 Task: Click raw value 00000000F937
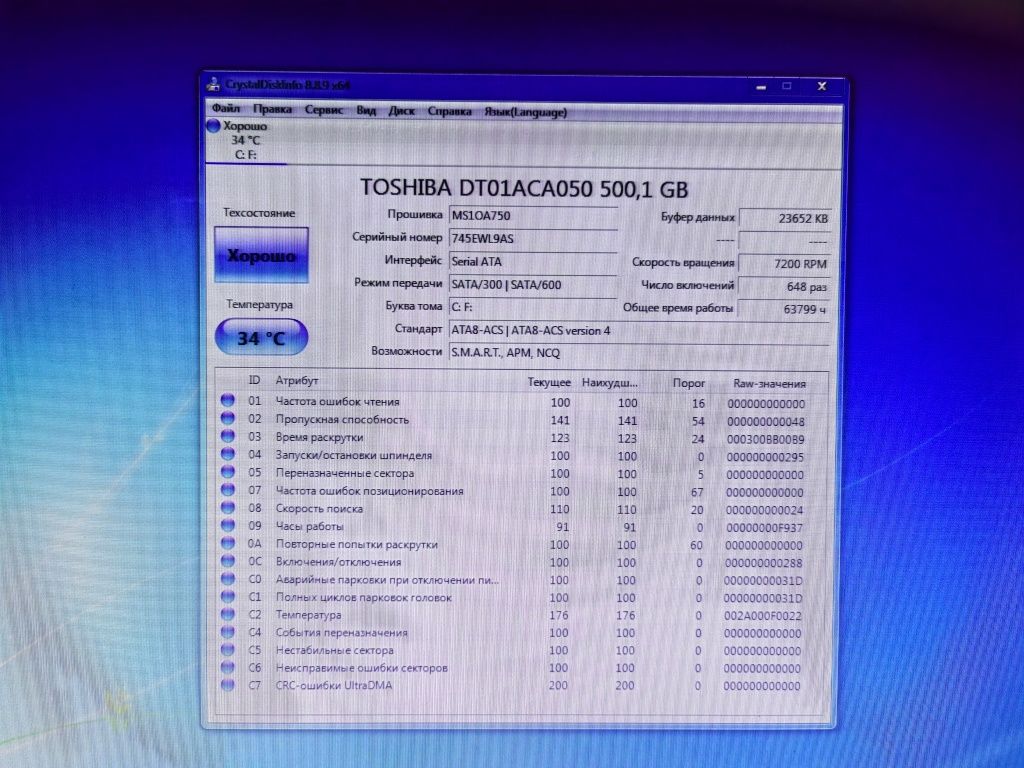pos(764,528)
